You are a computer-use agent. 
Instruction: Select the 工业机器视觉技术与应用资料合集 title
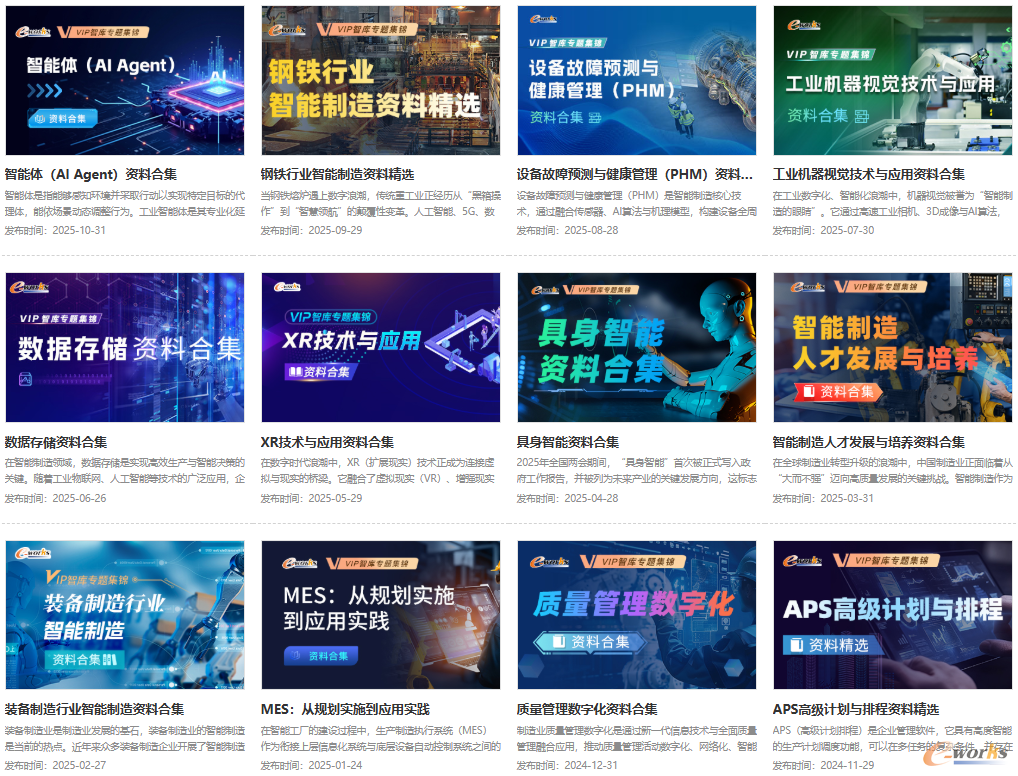[868, 174]
